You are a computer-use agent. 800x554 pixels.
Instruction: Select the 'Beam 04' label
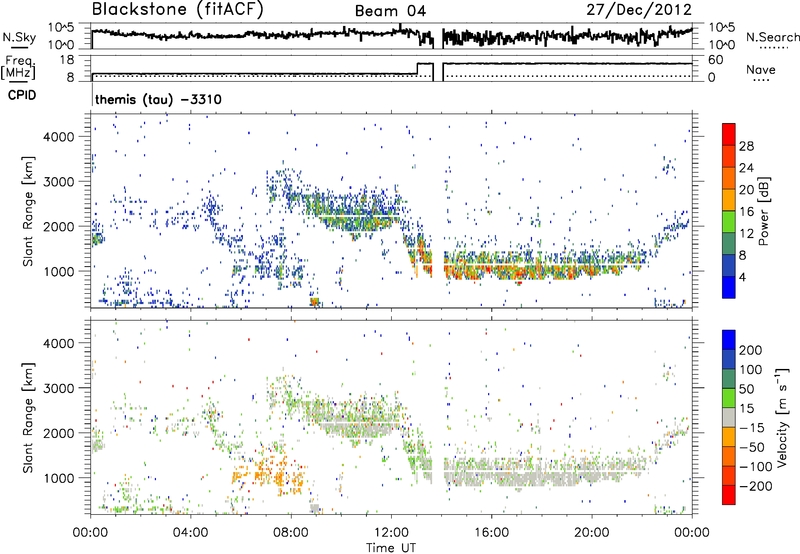click(x=390, y=11)
